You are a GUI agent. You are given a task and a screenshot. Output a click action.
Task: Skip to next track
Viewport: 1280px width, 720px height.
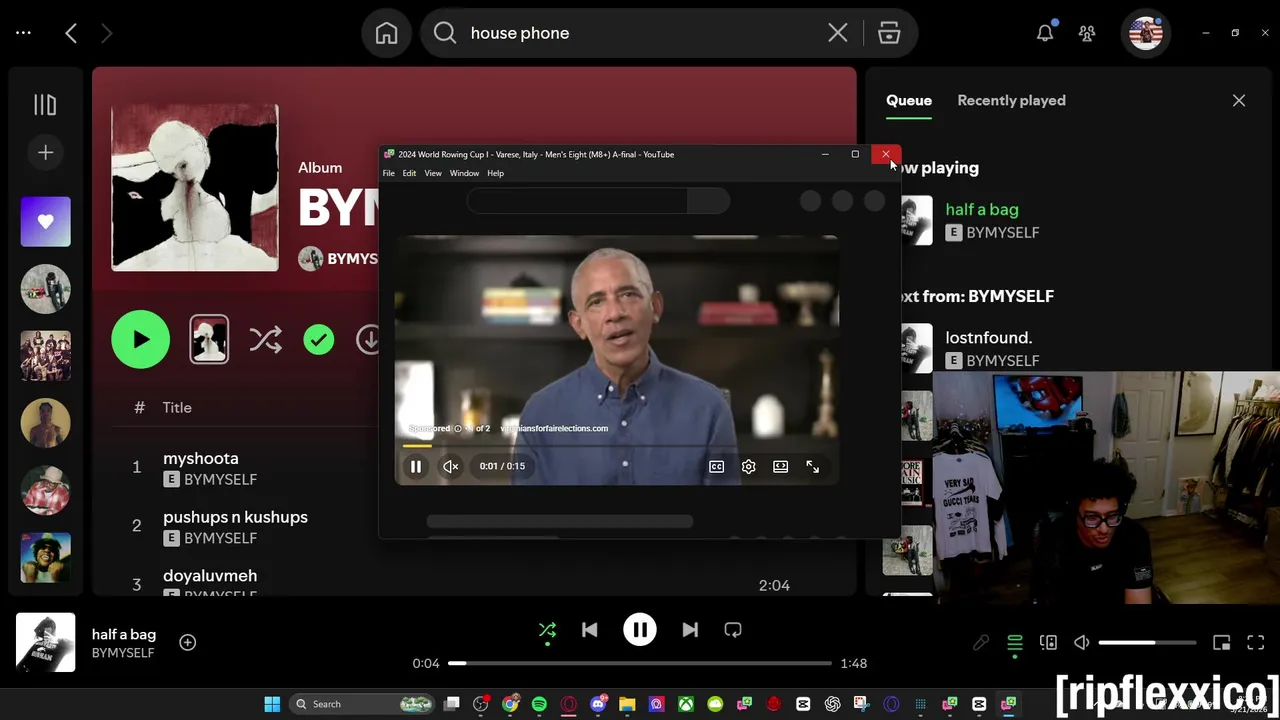tap(690, 630)
